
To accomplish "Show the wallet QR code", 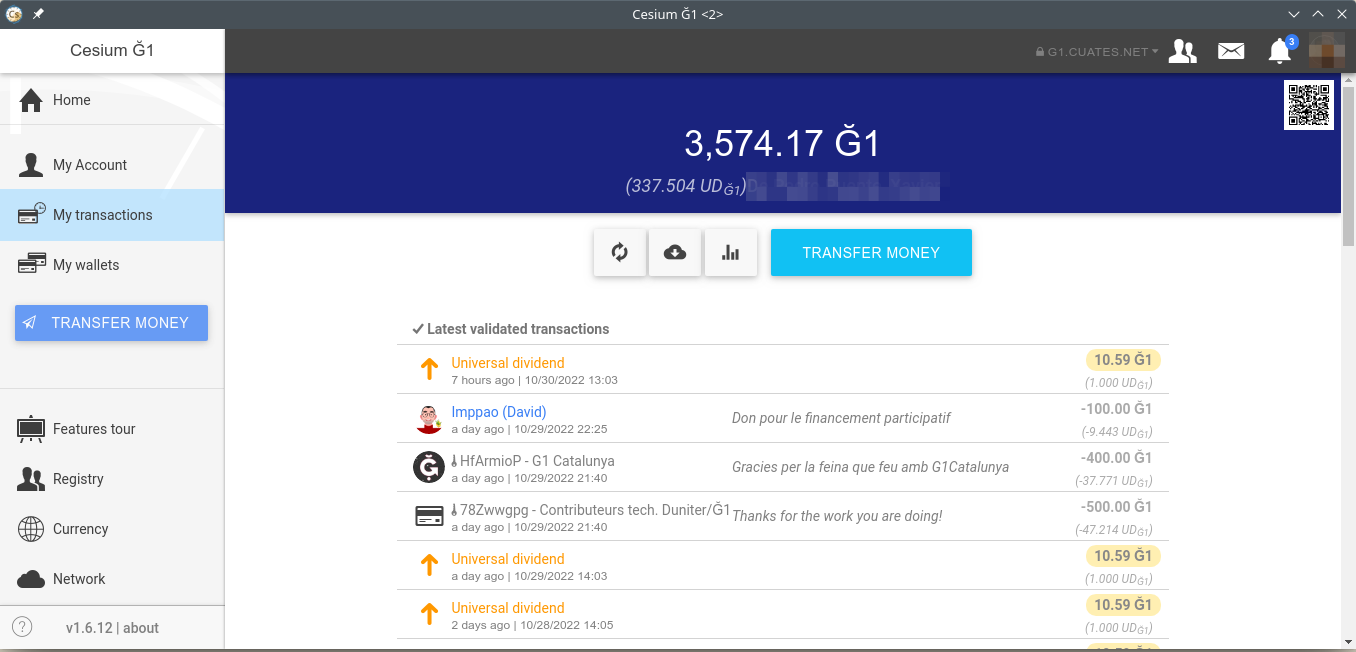I will click(1309, 105).
